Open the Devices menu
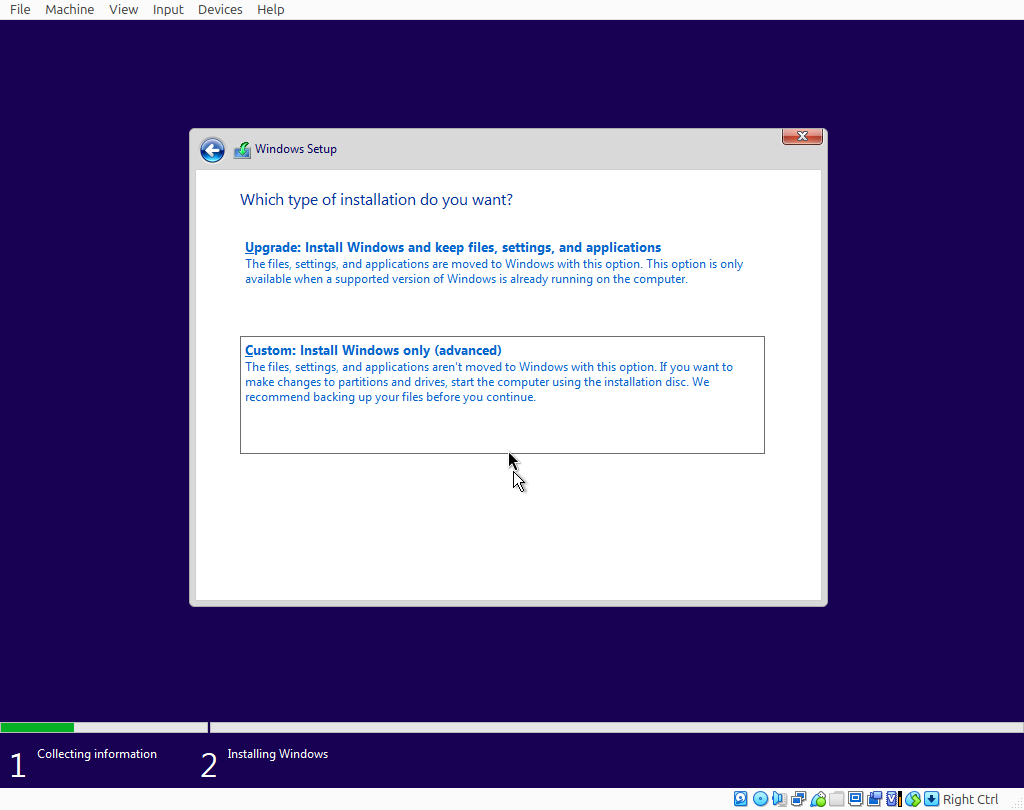 point(220,9)
